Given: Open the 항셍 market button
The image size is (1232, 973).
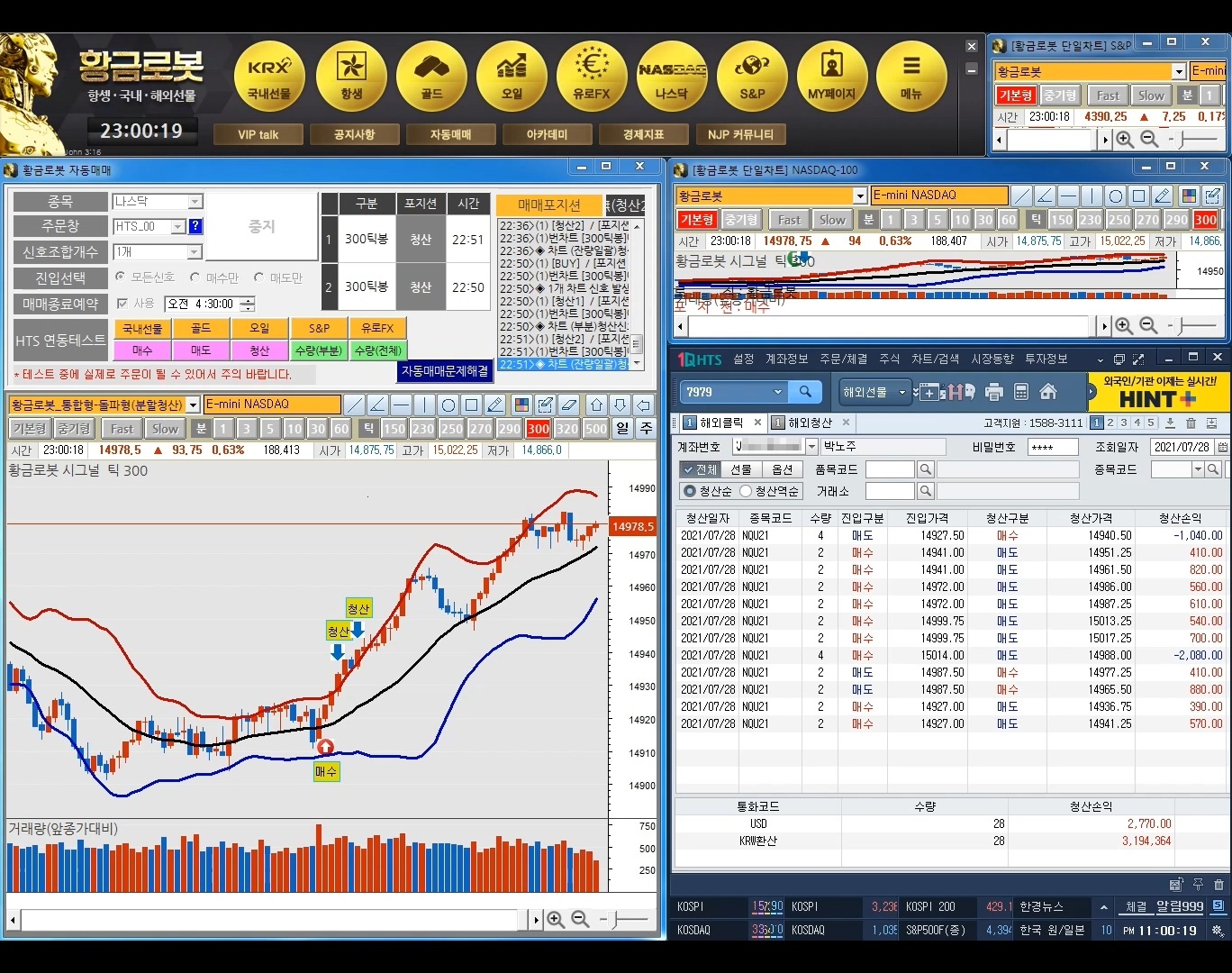Looking at the screenshot, I should [351, 77].
